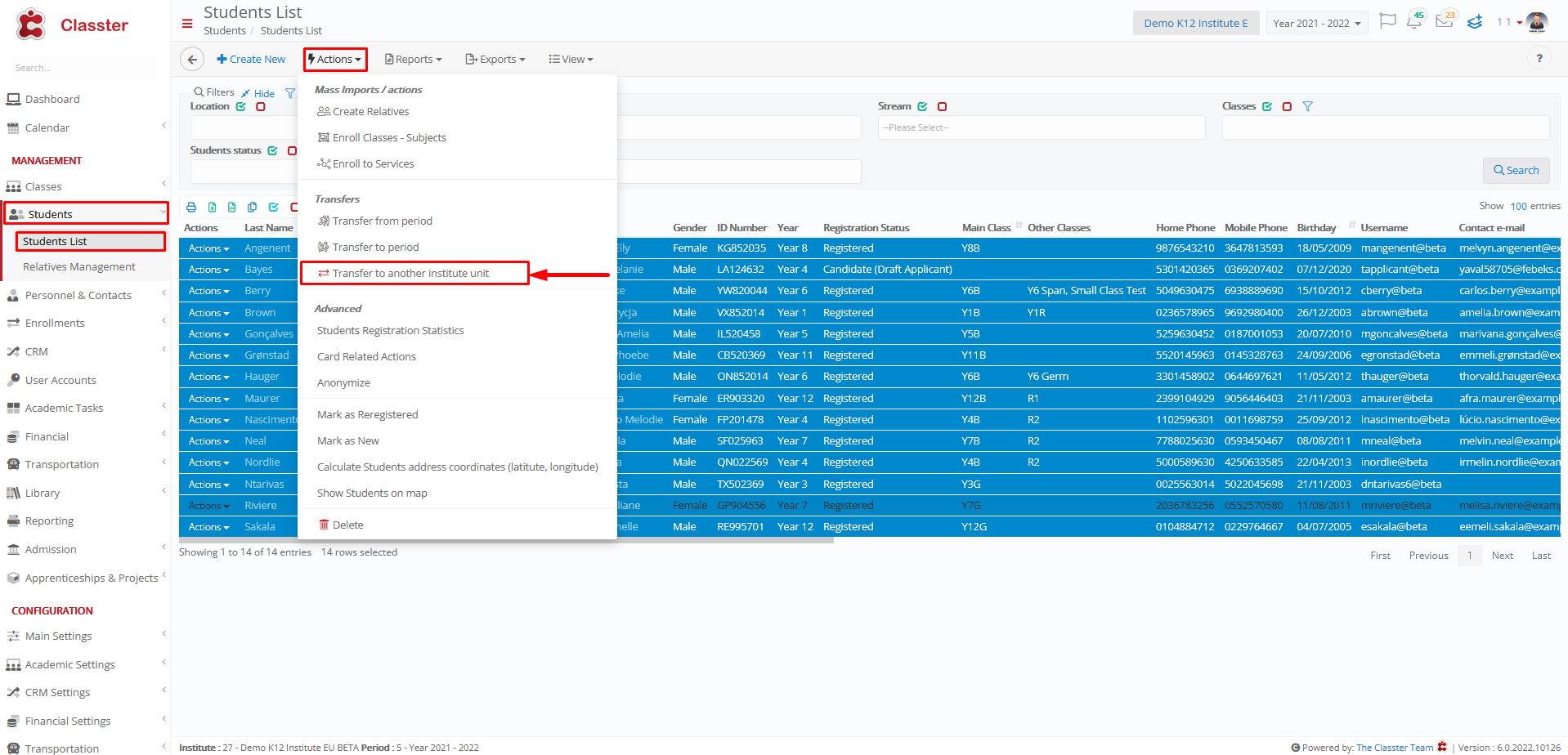Select all Location options green check

241,107
